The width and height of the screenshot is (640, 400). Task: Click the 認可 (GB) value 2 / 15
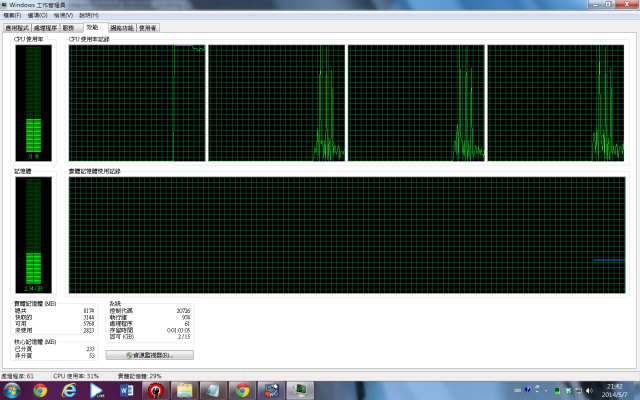coord(184,337)
